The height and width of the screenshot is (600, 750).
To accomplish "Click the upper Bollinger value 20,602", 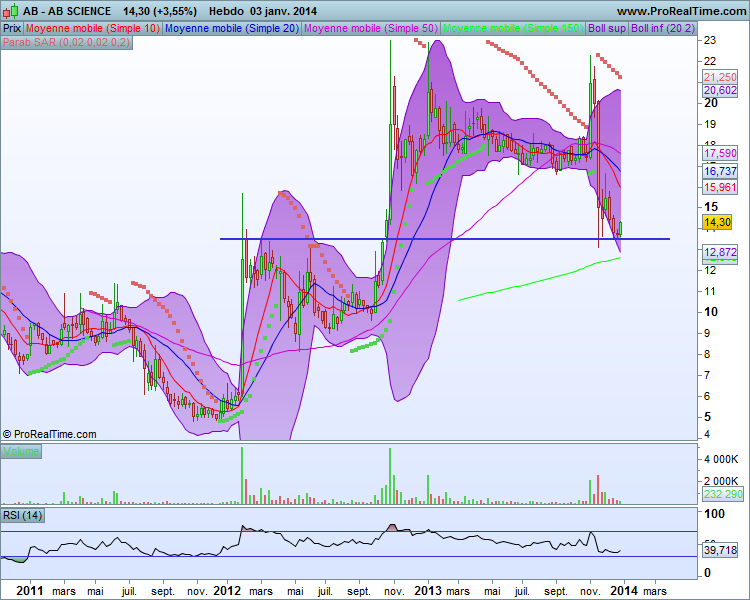I will click(x=720, y=90).
